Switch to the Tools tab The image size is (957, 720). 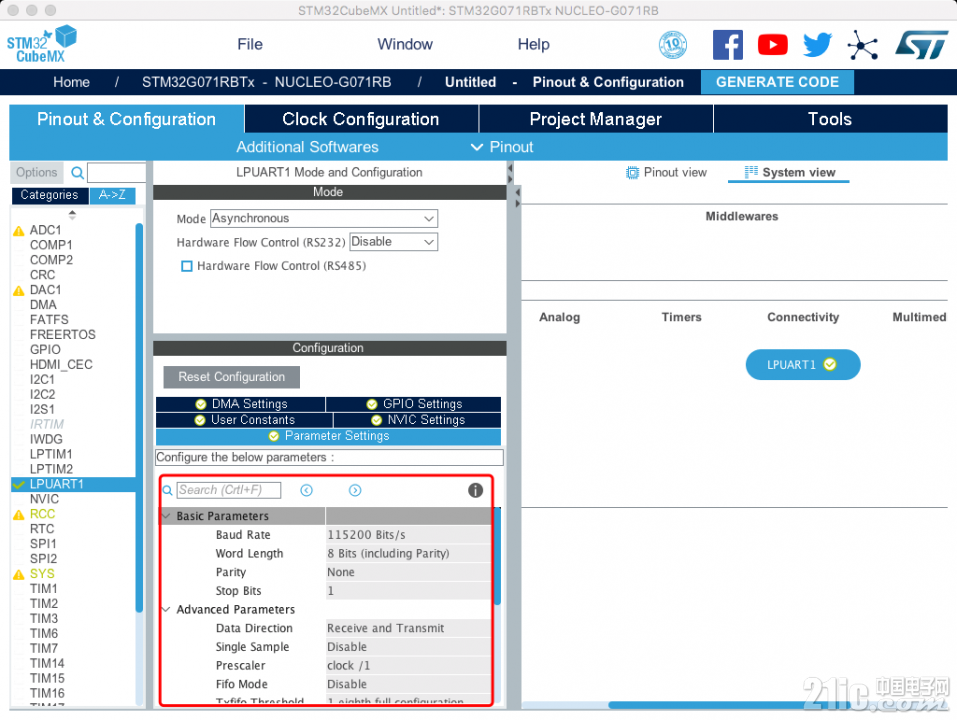pyautogui.click(x=830, y=119)
